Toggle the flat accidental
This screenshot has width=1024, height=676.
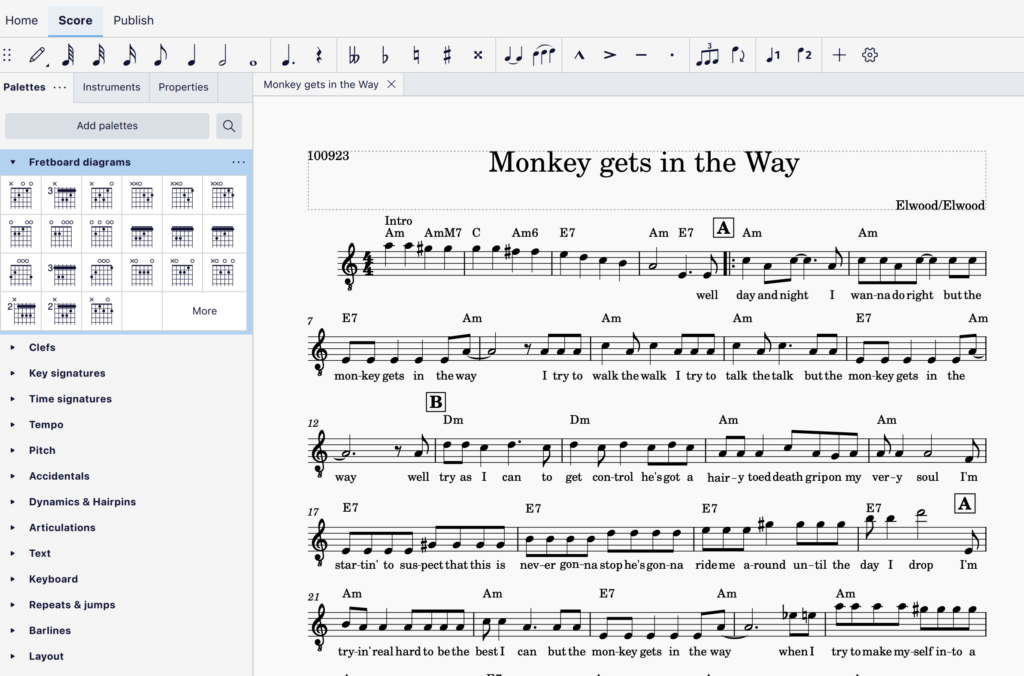click(384, 55)
